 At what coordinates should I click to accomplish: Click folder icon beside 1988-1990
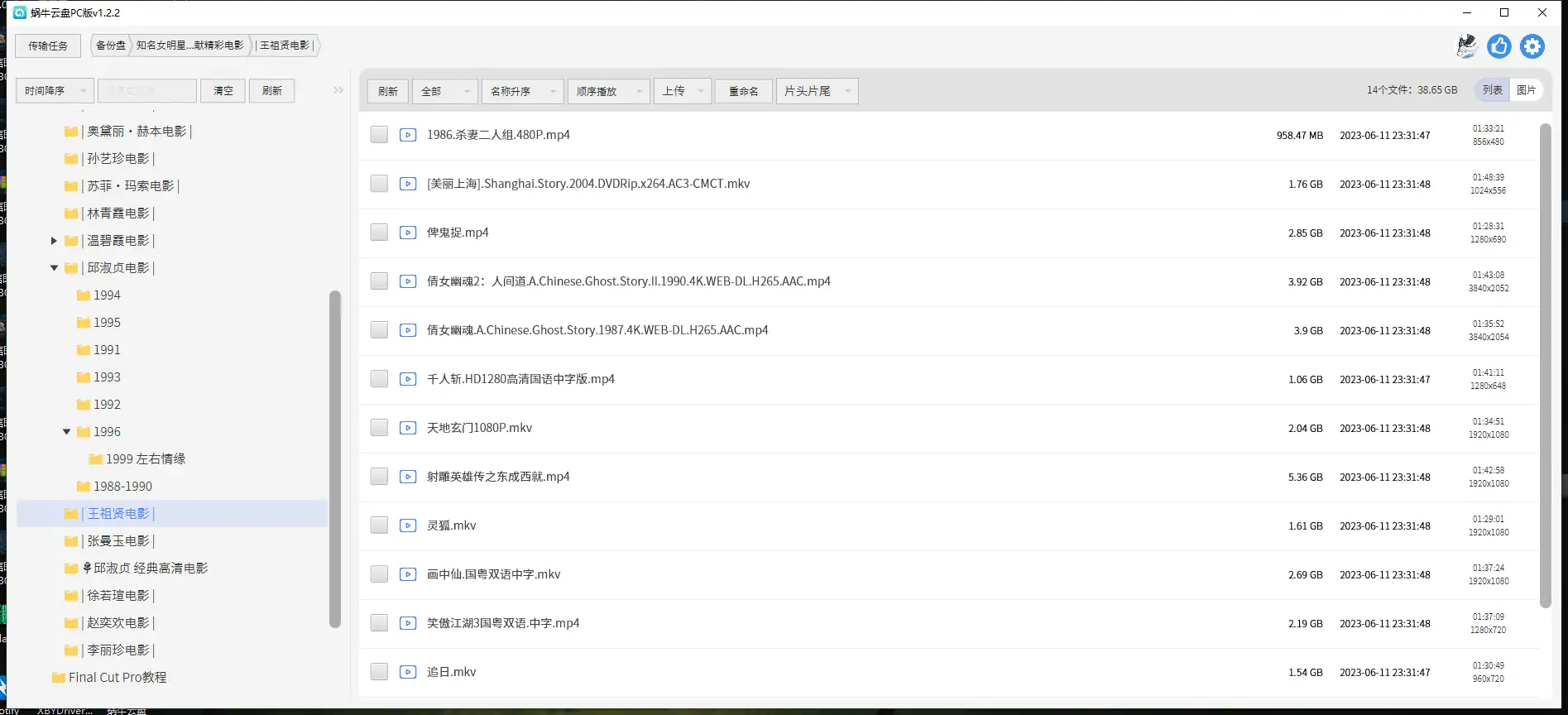coord(84,487)
